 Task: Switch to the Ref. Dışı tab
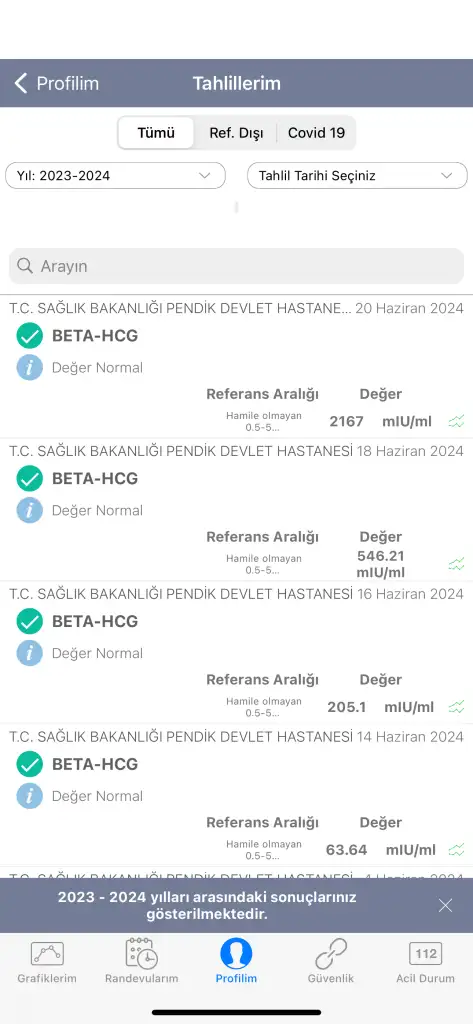tap(236, 133)
